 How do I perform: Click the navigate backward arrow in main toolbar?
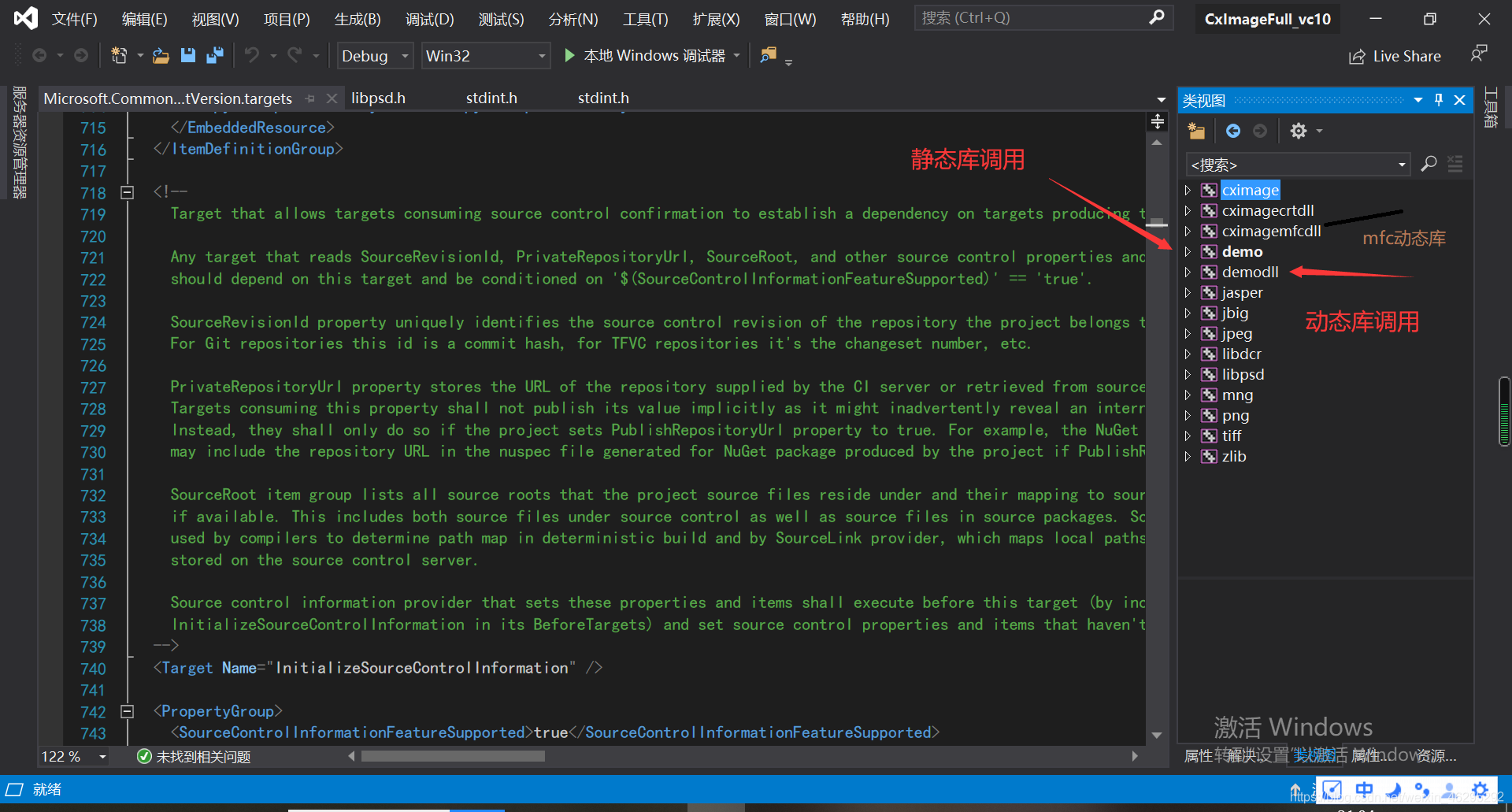click(x=39, y=55)
